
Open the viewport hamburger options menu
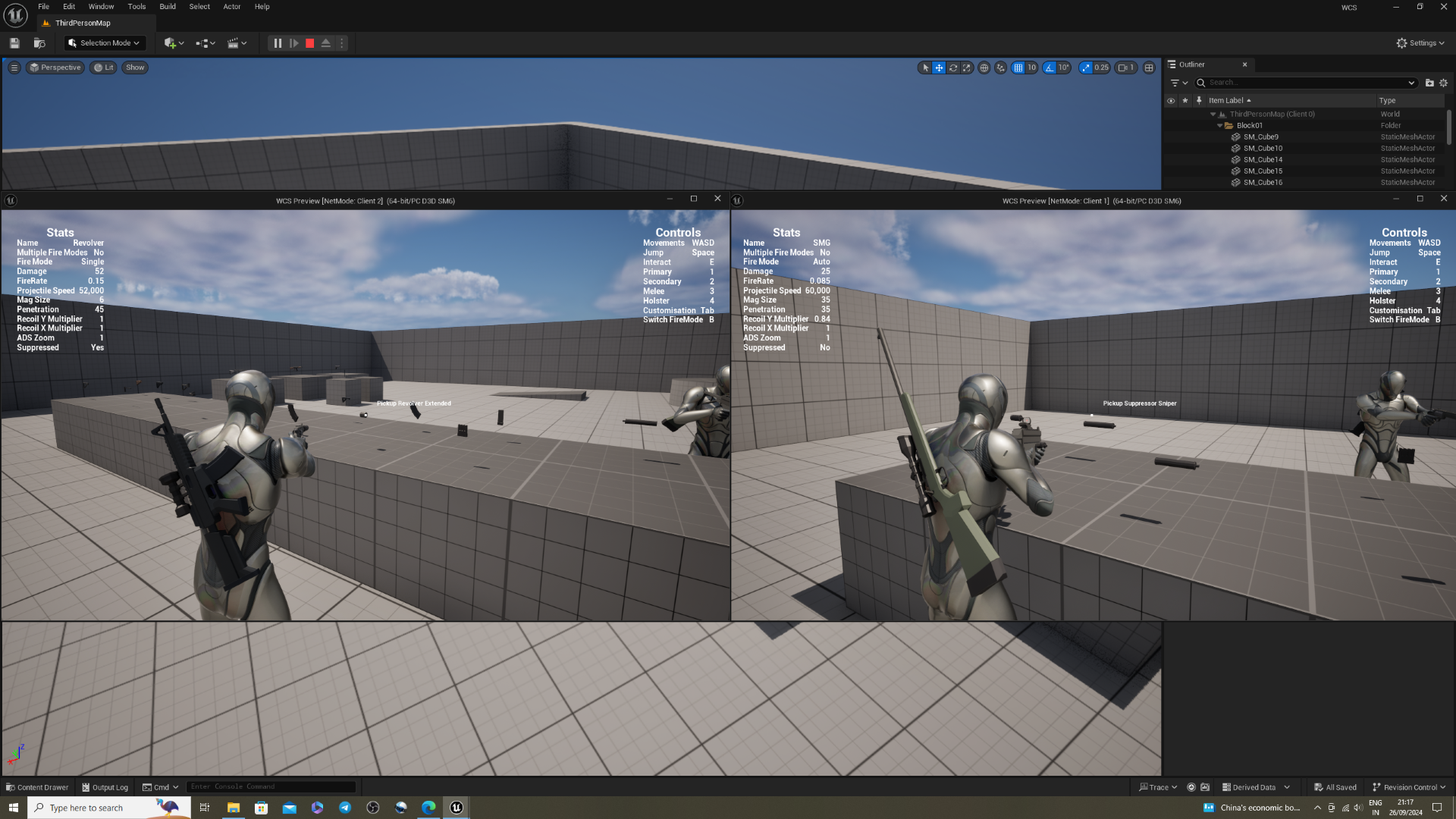coord(14,67)
